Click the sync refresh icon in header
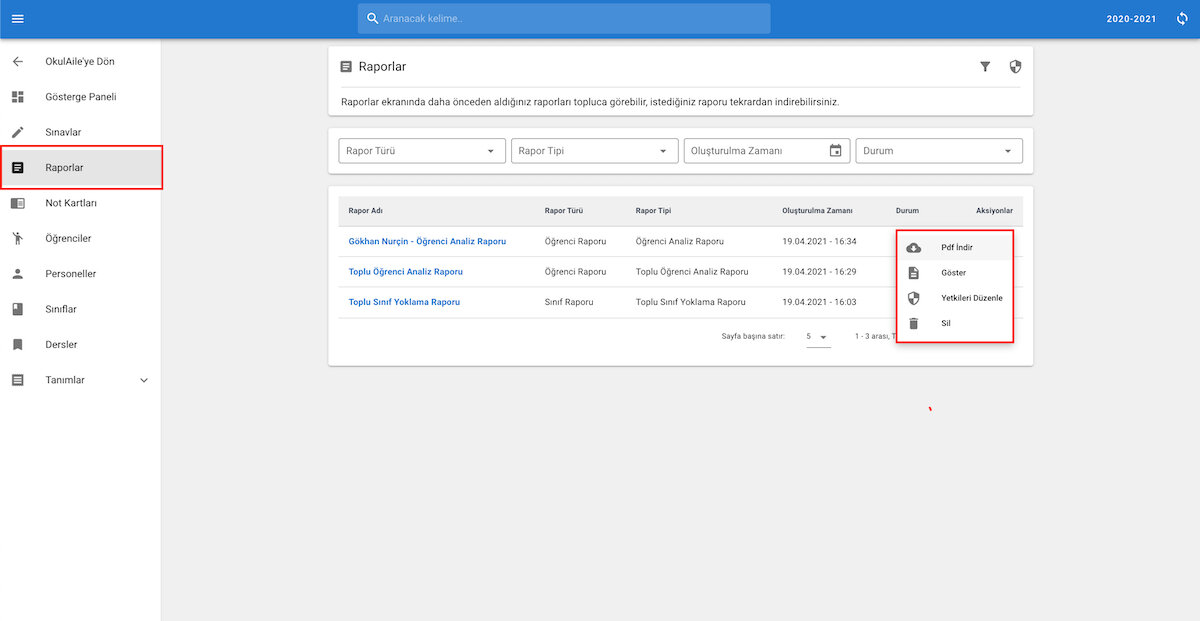This screenshot has height=621, width=1200. pos(1182,19)
